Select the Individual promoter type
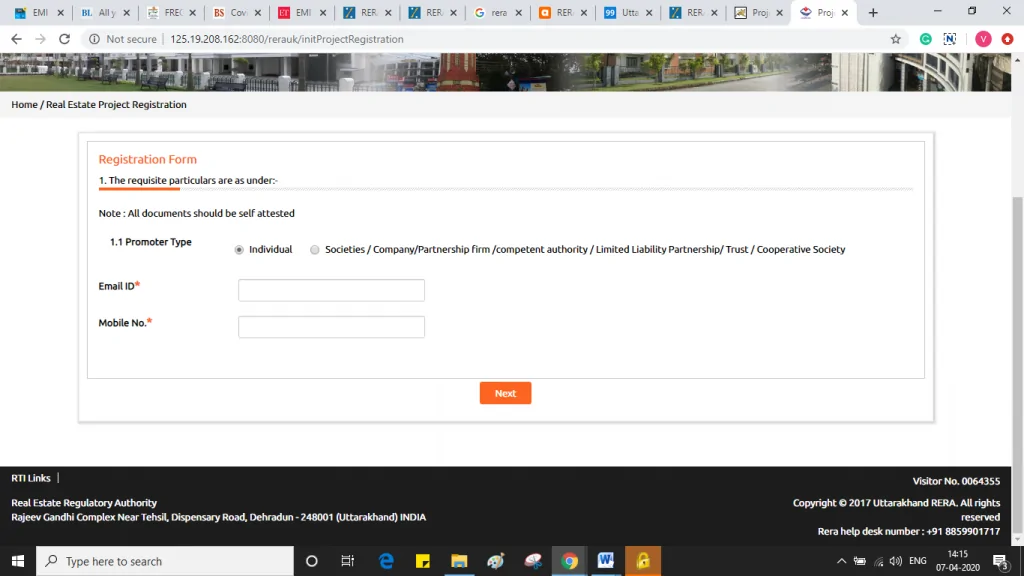Image resolution: width=1024 pixels, height=576 pixels. click(x=239, y=250)
